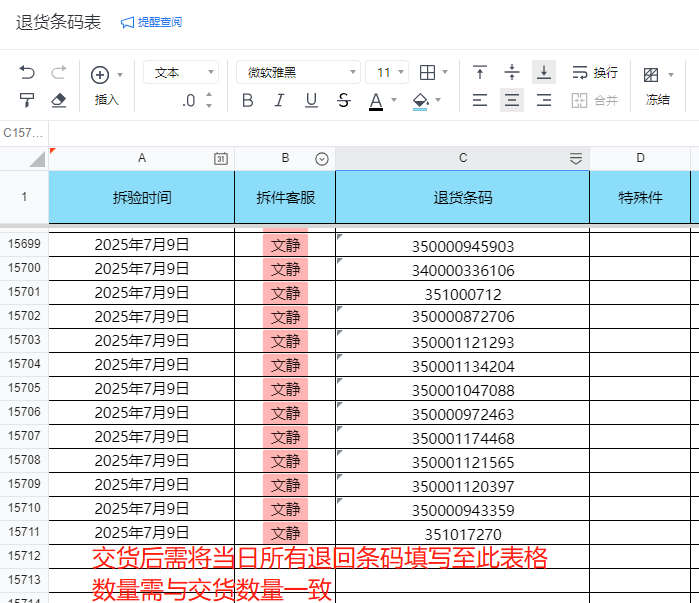Align text to the left

pos(480,100)
